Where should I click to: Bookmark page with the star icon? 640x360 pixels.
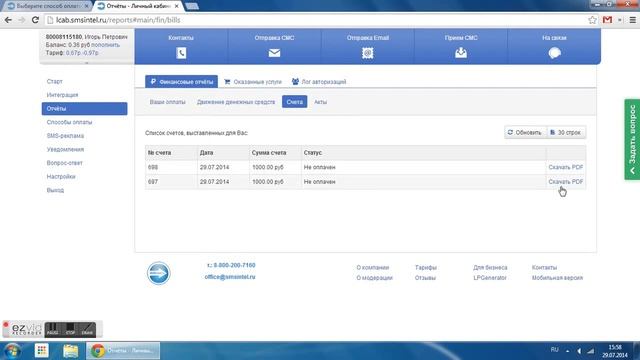(592, 20)
